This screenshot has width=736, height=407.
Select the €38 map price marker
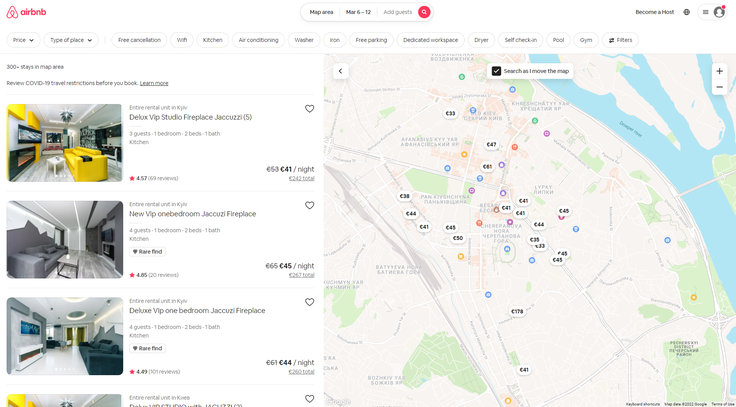404,196
